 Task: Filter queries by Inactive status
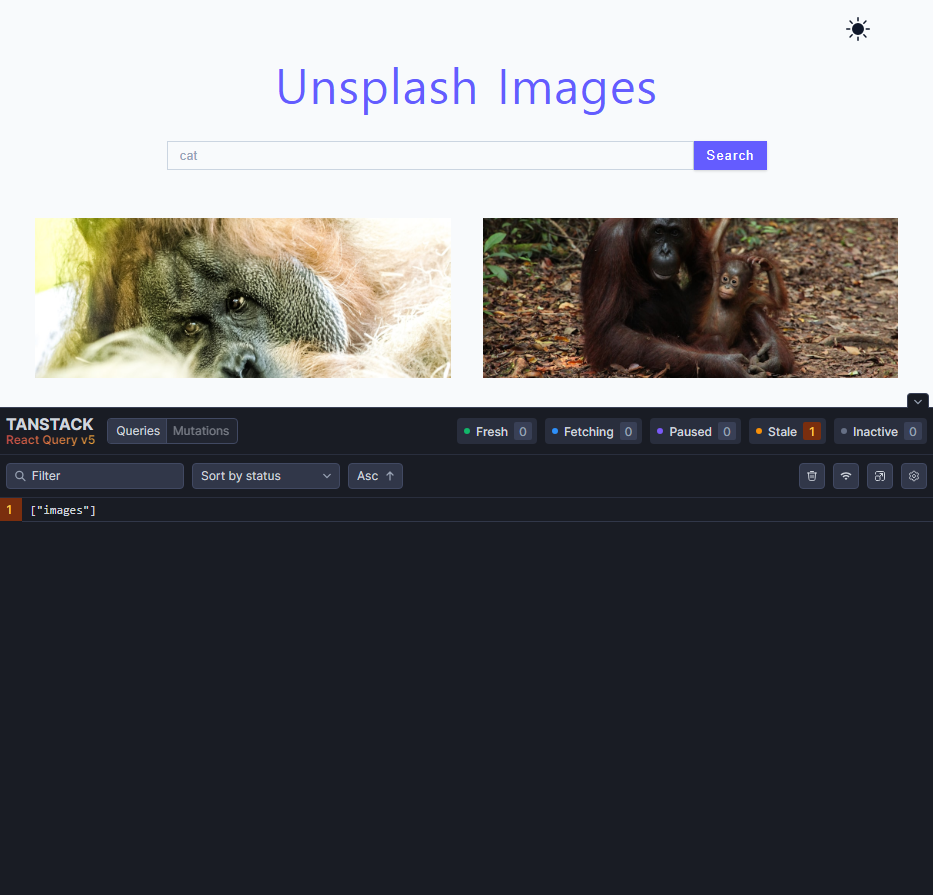(x=880, y=431)
